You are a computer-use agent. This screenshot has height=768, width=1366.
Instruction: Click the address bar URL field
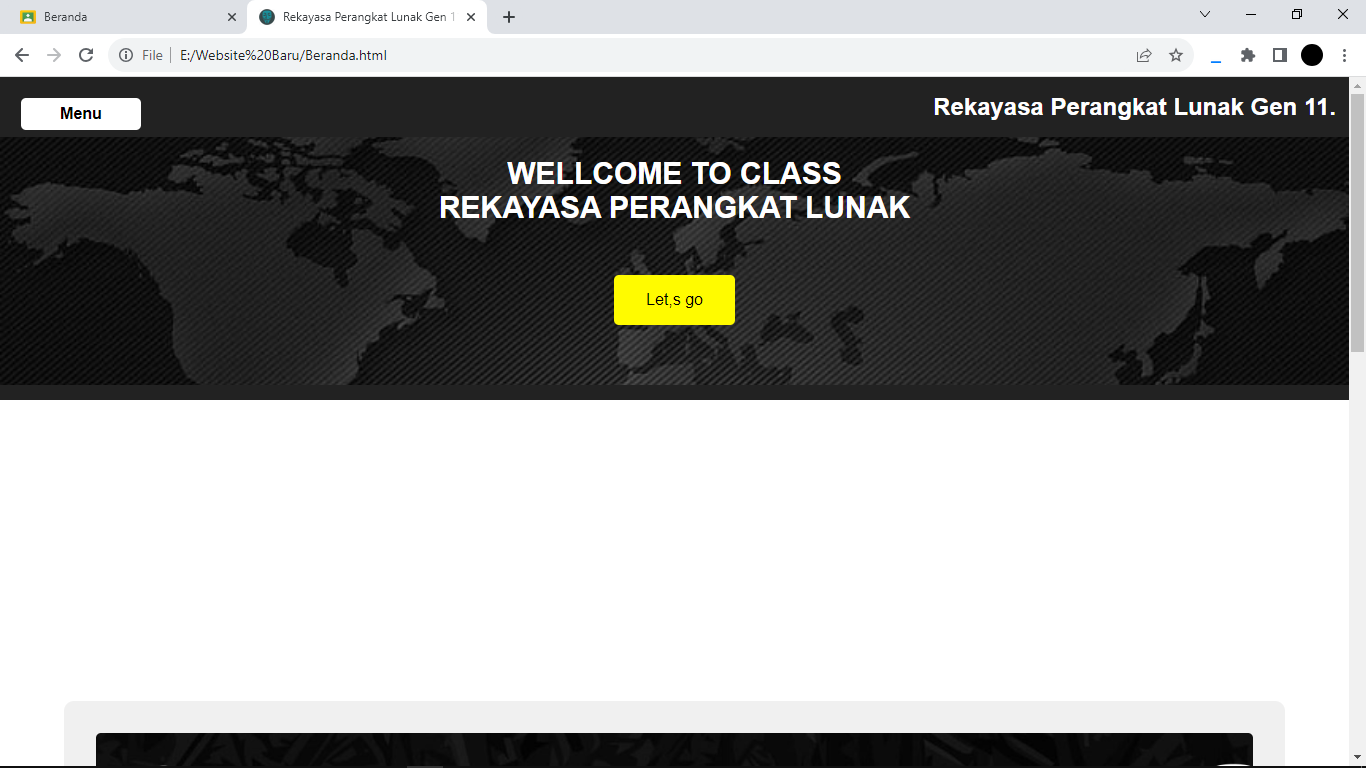650,55
